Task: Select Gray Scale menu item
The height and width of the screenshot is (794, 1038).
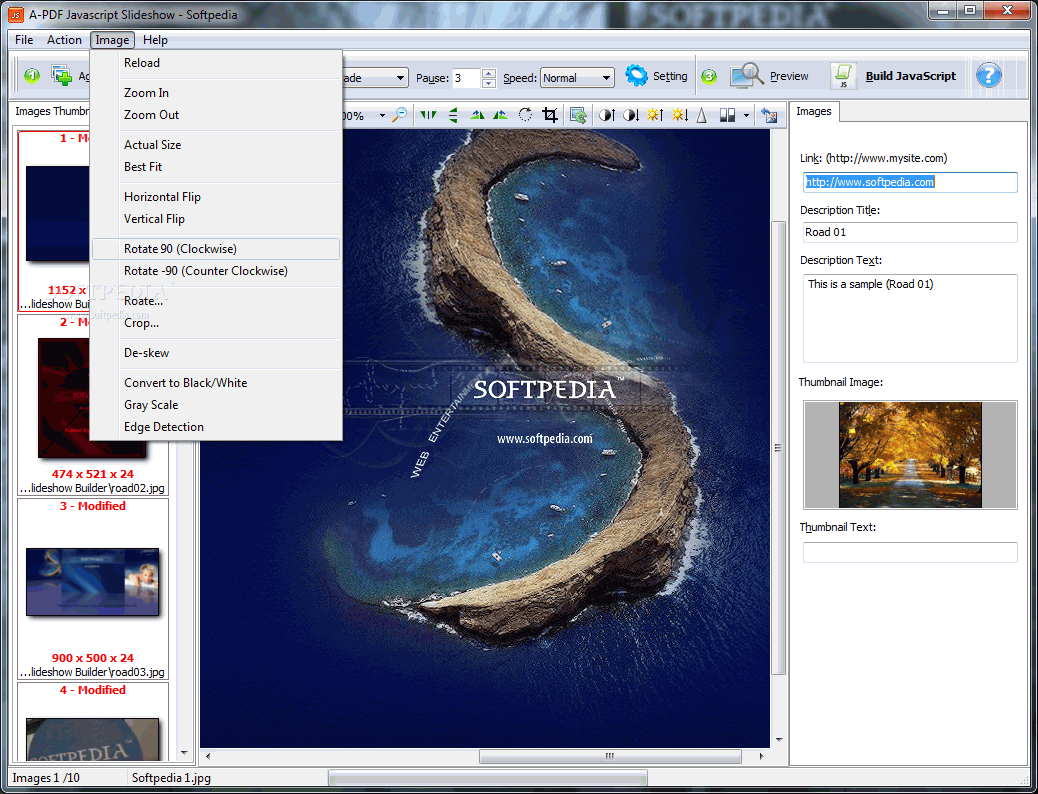Action: click(x=216, y=405)
